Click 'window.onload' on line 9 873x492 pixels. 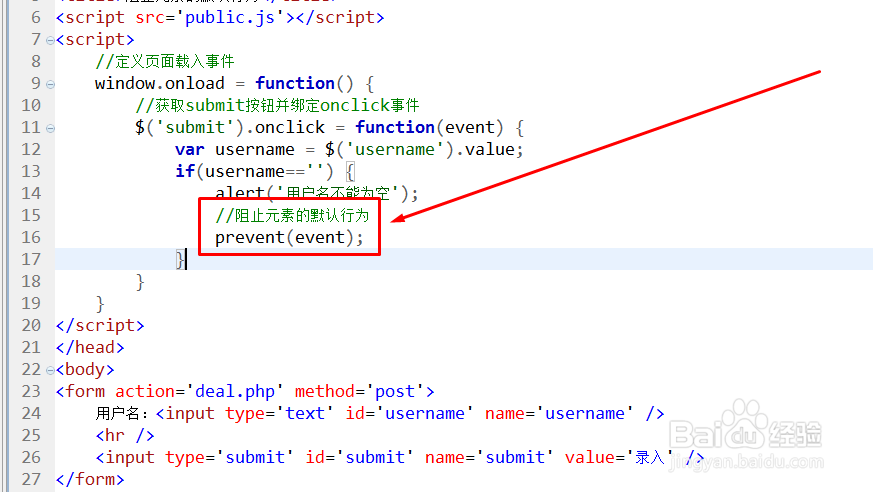pos(160,83)
